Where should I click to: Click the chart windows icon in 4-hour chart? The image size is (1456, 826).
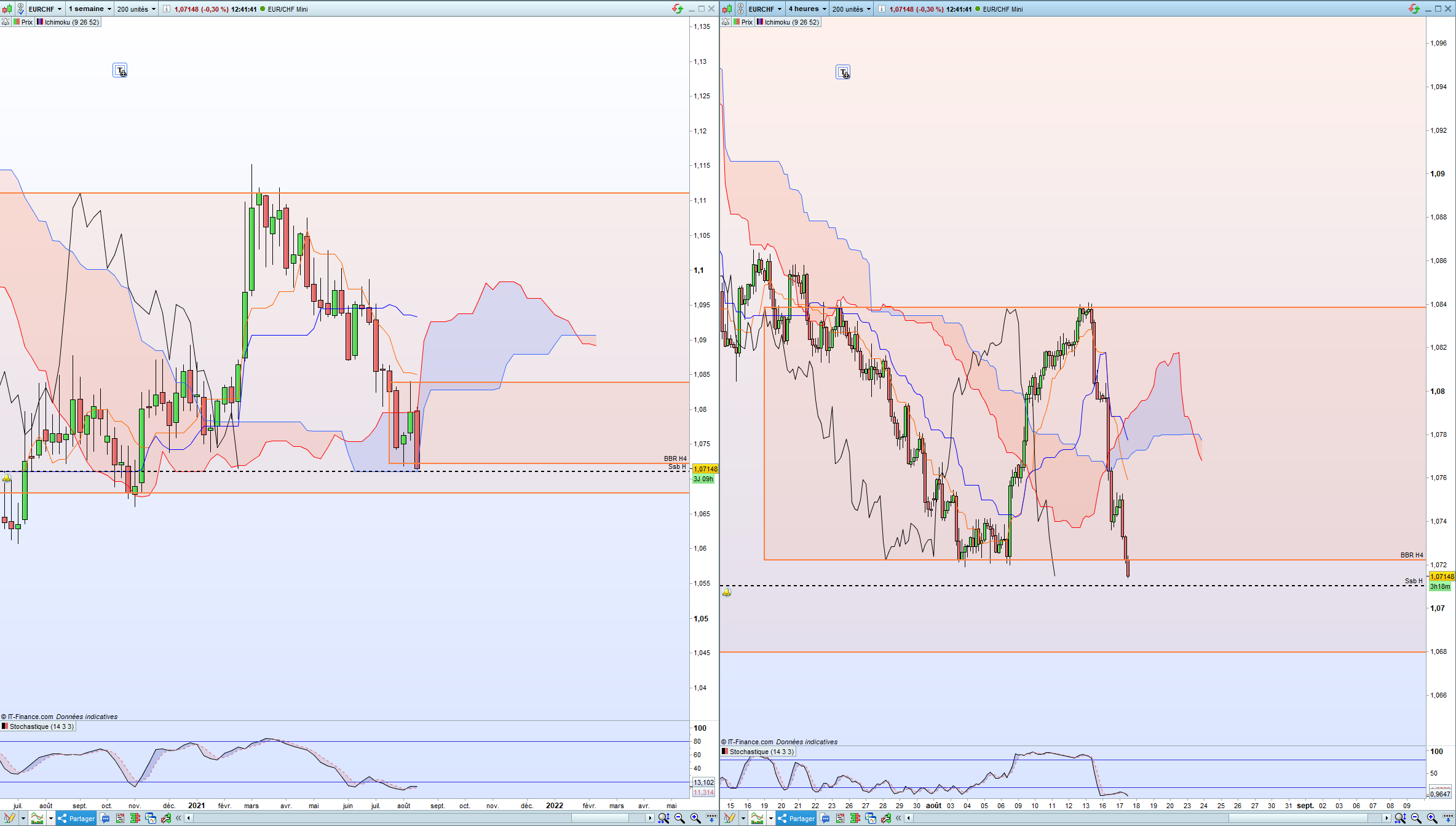[x=870, y=818]
